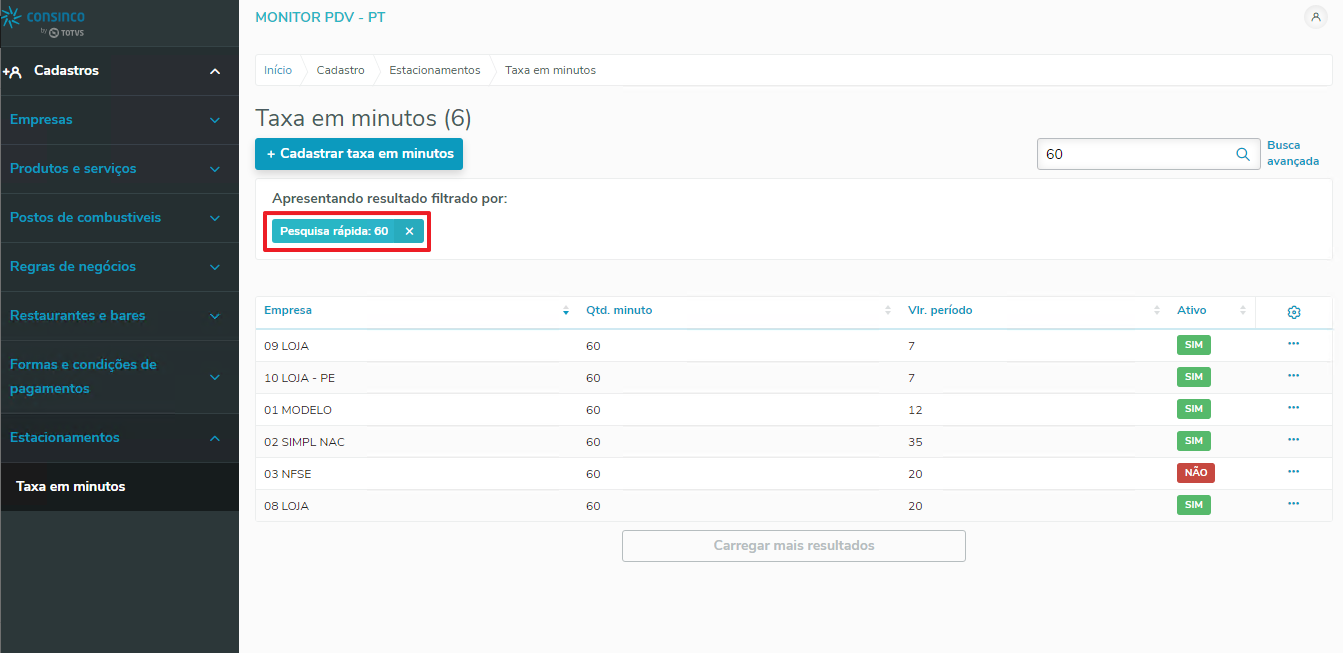
Task: Click value 35 in 02 SIMPL NAC row
Action: click(x=915, y=442)
